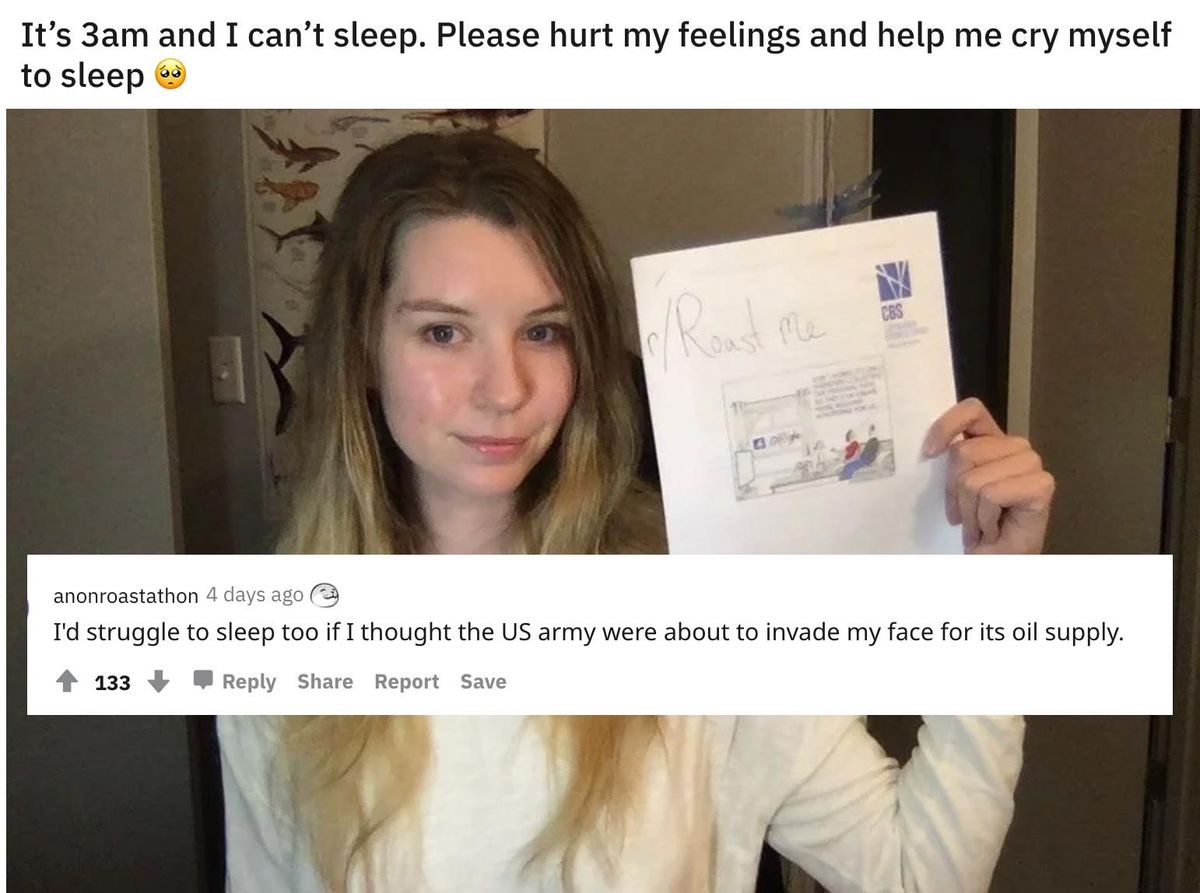Click the "4 days ago" timestamp
1200x893 pixels.
tap(254, 595)
